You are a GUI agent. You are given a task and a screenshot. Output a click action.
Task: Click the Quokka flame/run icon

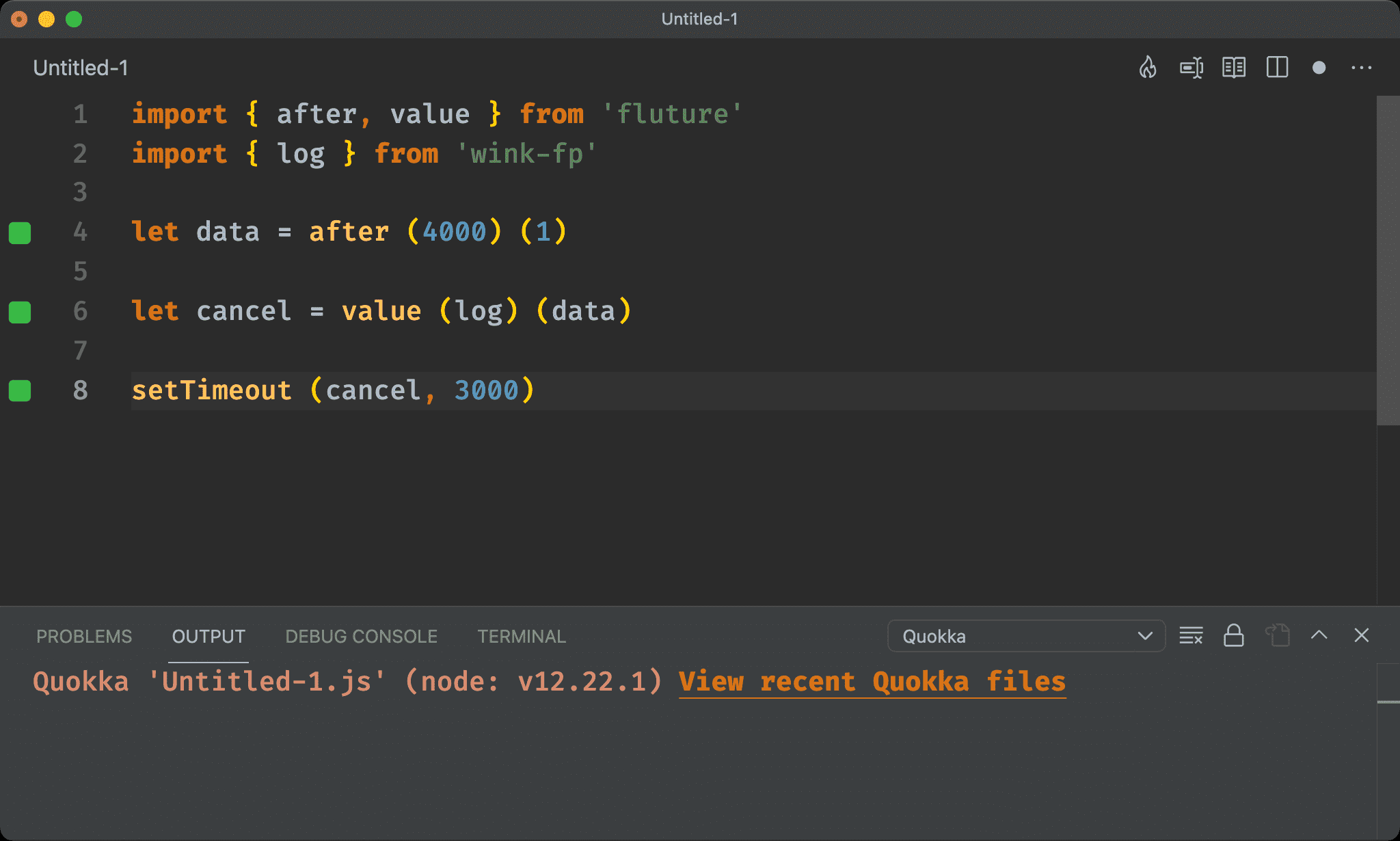coord(1148,68)
